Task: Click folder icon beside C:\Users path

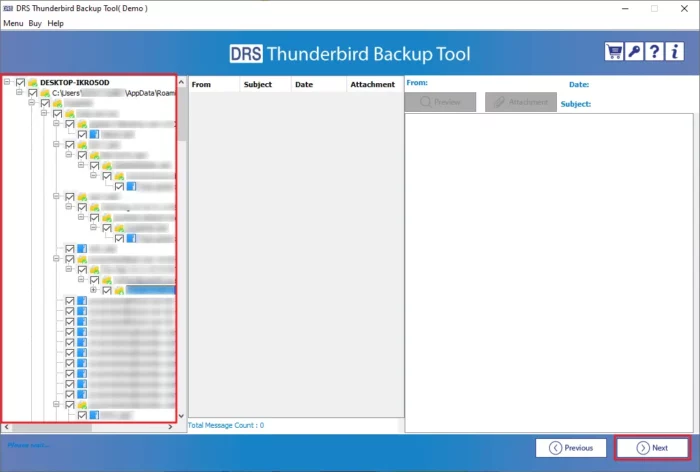Action: 45,93
